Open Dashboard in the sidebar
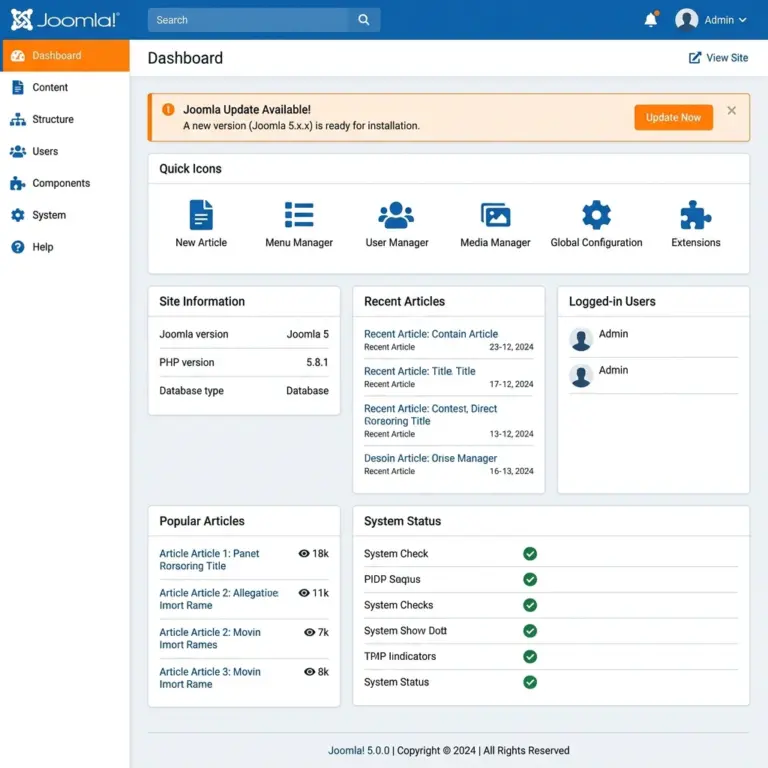This screenshot has height=768, width=768. coord(65,55)
